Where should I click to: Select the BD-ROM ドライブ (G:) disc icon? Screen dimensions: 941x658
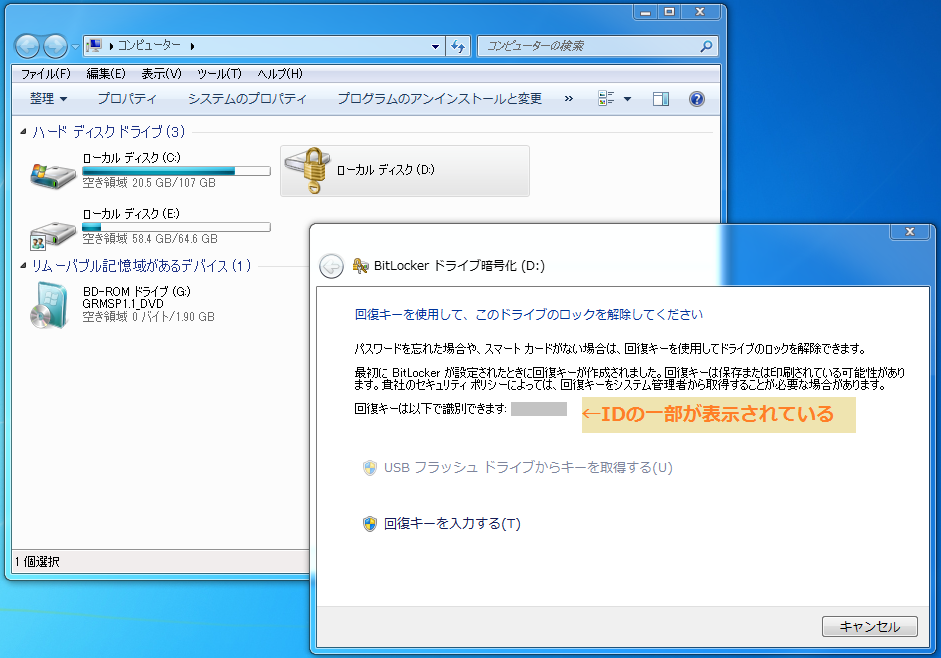point(50,305)
